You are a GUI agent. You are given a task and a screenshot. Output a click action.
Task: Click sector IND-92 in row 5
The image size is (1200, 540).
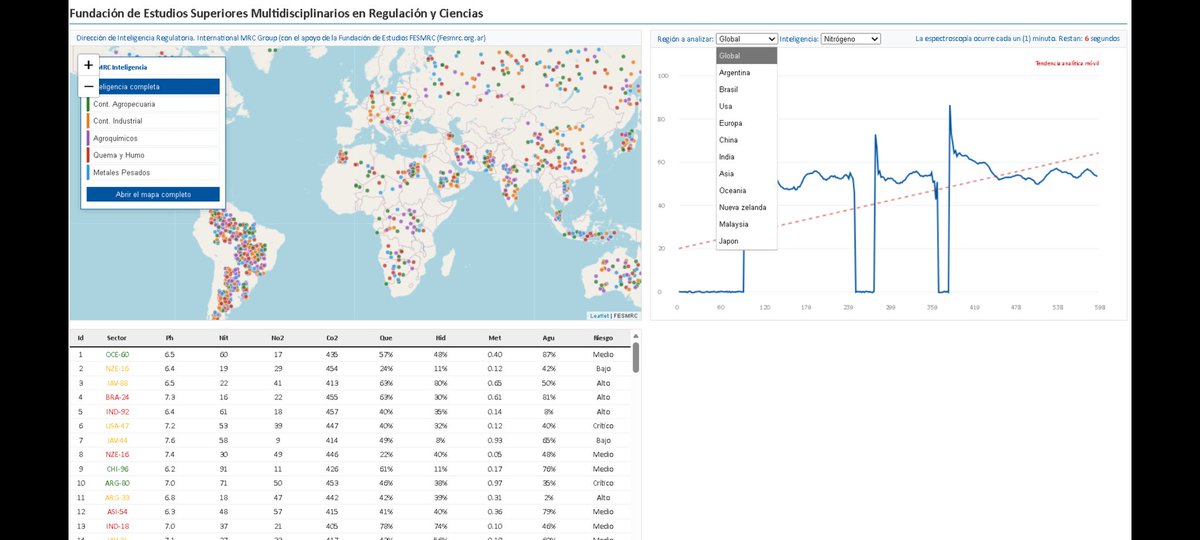(x=117, y=411)
